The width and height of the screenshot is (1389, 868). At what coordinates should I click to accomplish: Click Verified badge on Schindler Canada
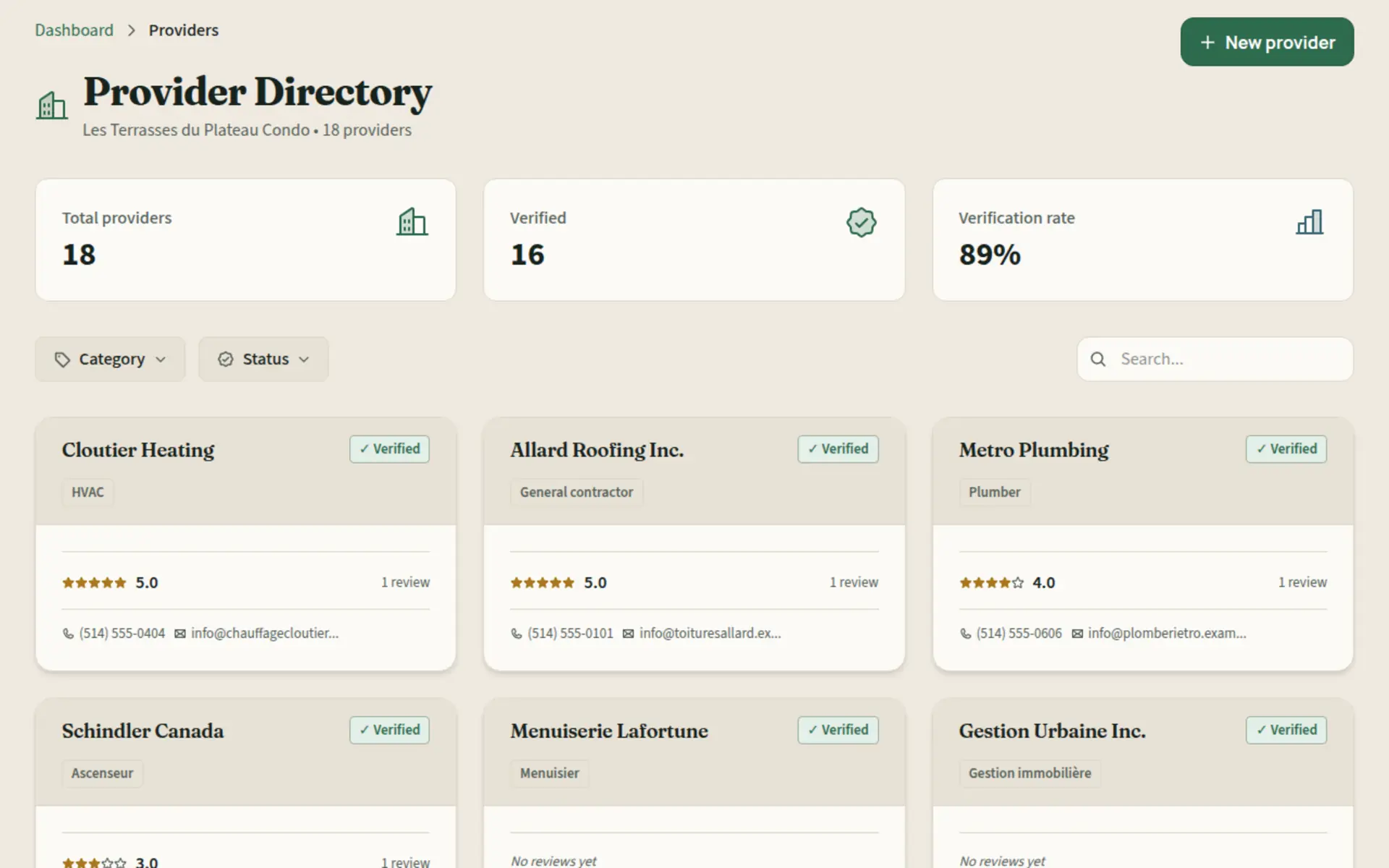[x=390, y=730]
